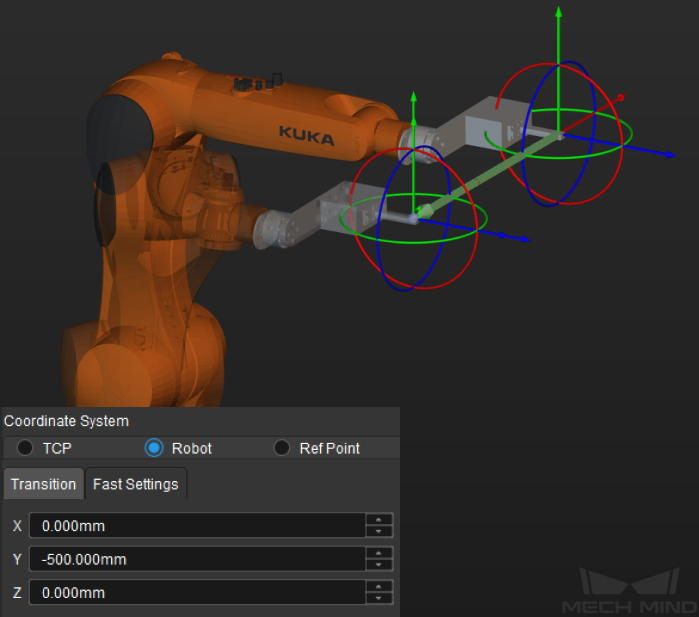Click the Z value input field
Image resolution: width=699 pixels, height=617 pixels.
point(197,592)
